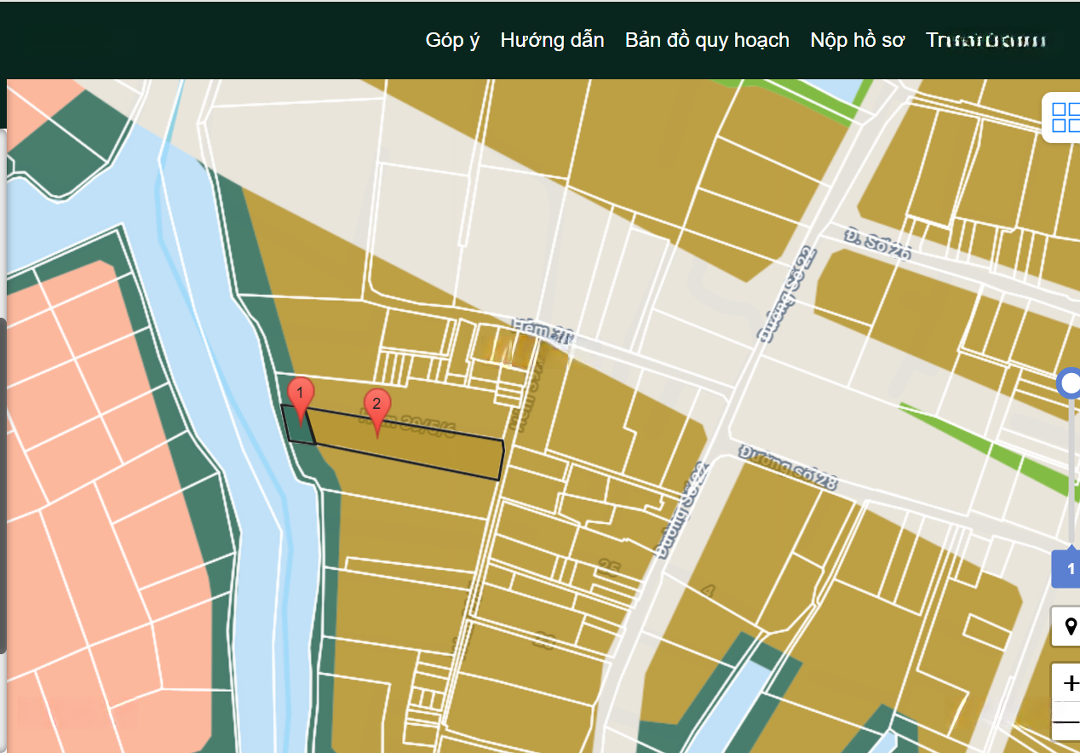1080x753 pixels.
Task: Click the locate position pin button
Action: pos(1067,626)
